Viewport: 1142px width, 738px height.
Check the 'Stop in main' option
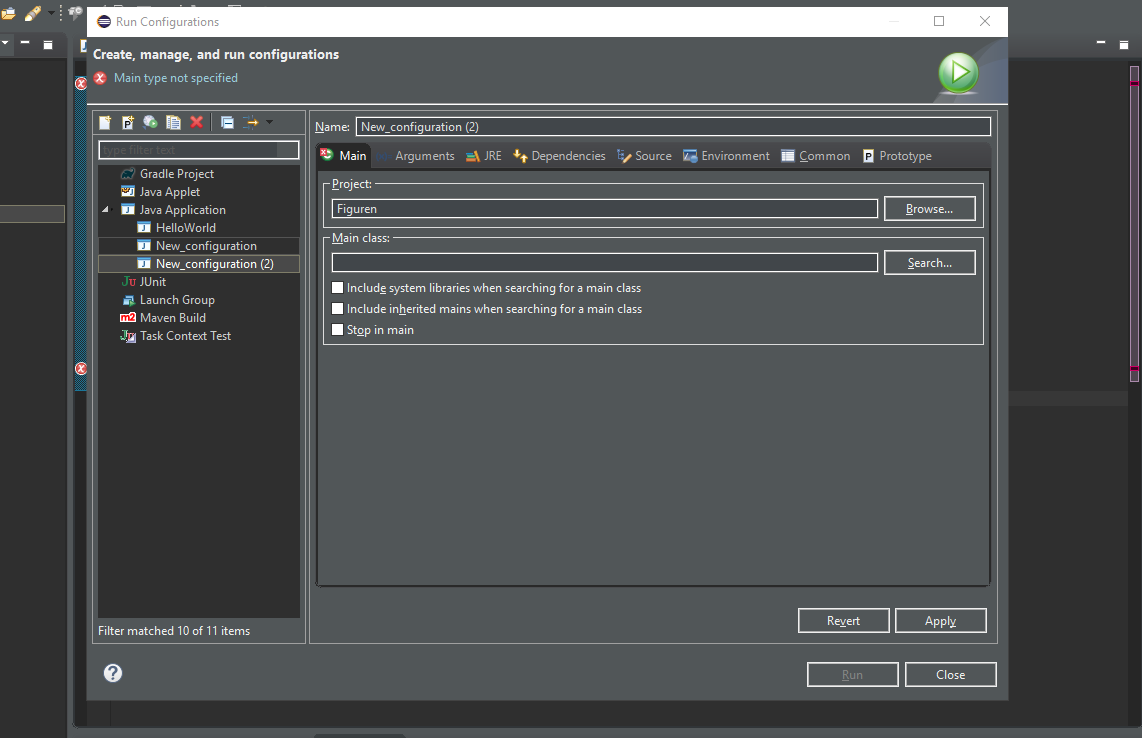337,329
